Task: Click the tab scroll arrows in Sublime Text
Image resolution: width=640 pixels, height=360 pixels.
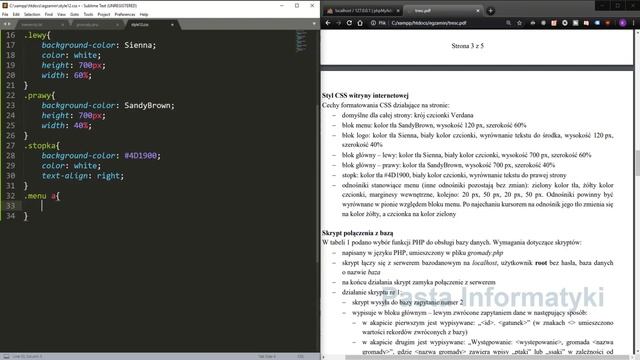Action: pyautogui.click(x=7, y=24)
